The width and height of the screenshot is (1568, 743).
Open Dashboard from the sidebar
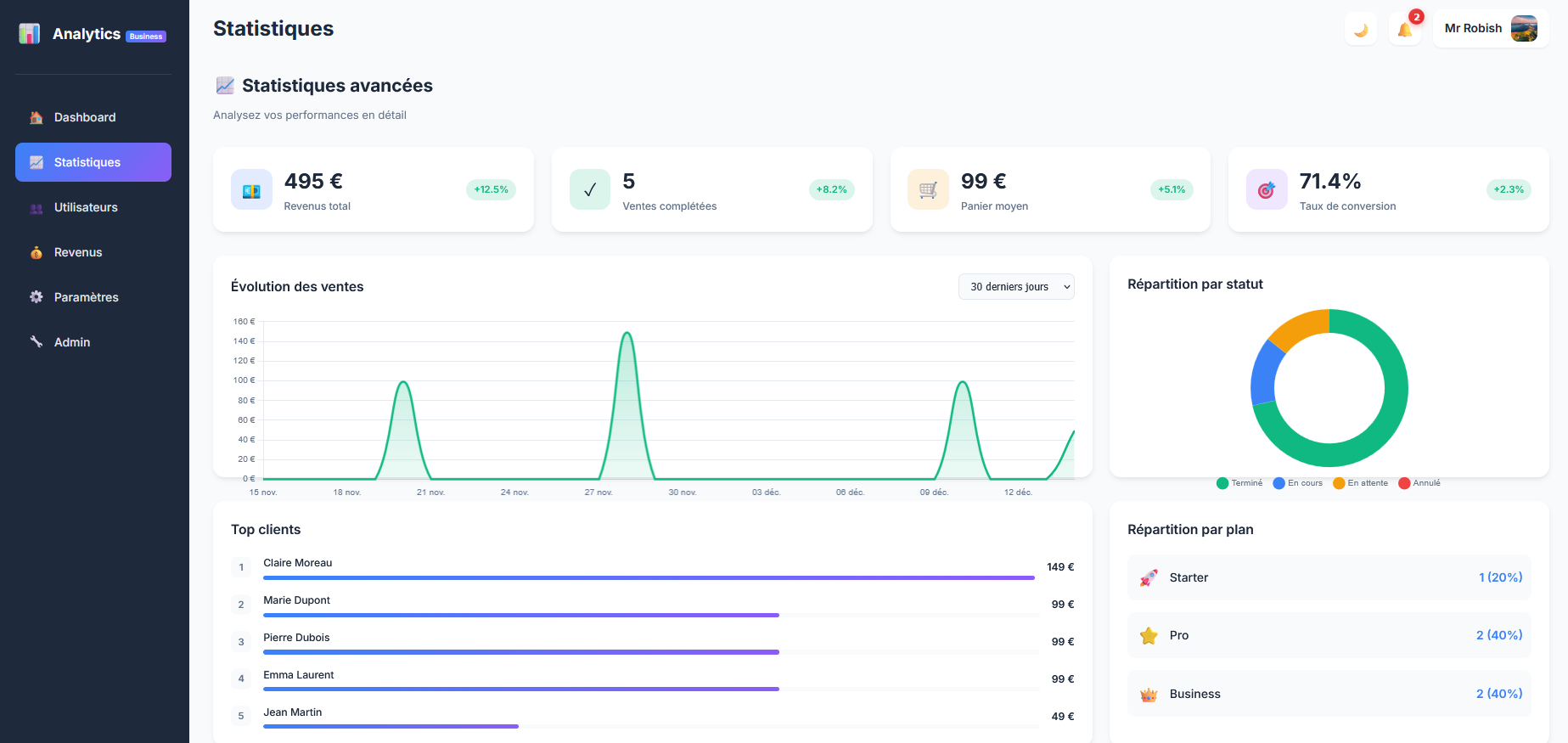[x=85, y=117]
